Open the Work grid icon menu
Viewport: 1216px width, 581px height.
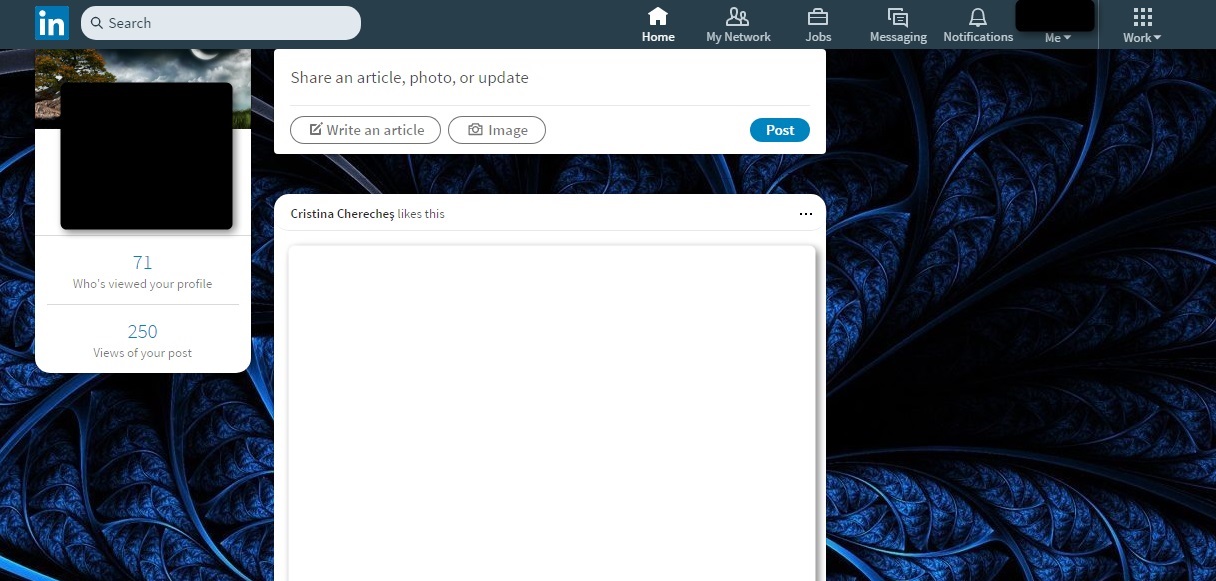(1140, 16)
